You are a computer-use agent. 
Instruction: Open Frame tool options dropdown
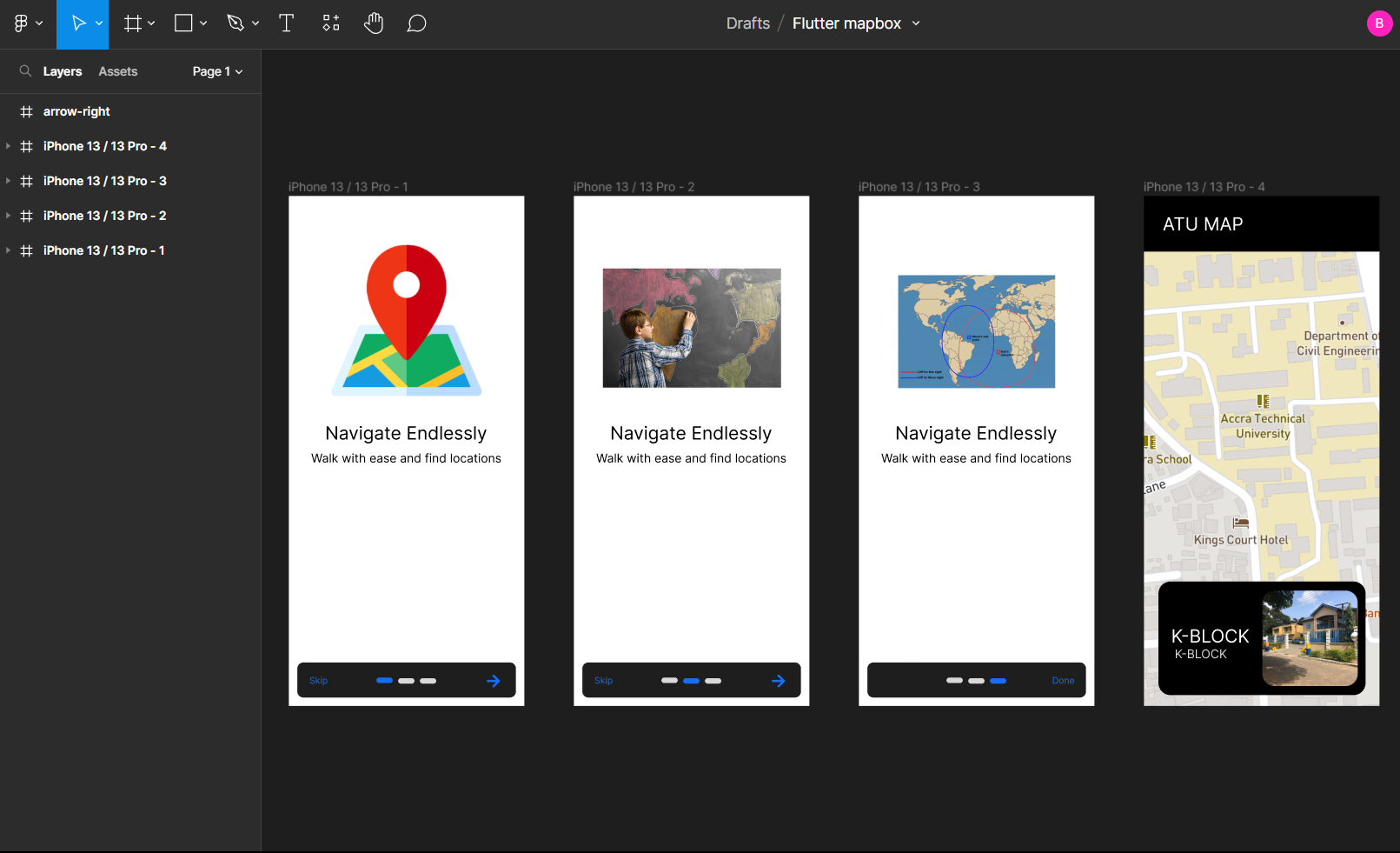(151, 23)
